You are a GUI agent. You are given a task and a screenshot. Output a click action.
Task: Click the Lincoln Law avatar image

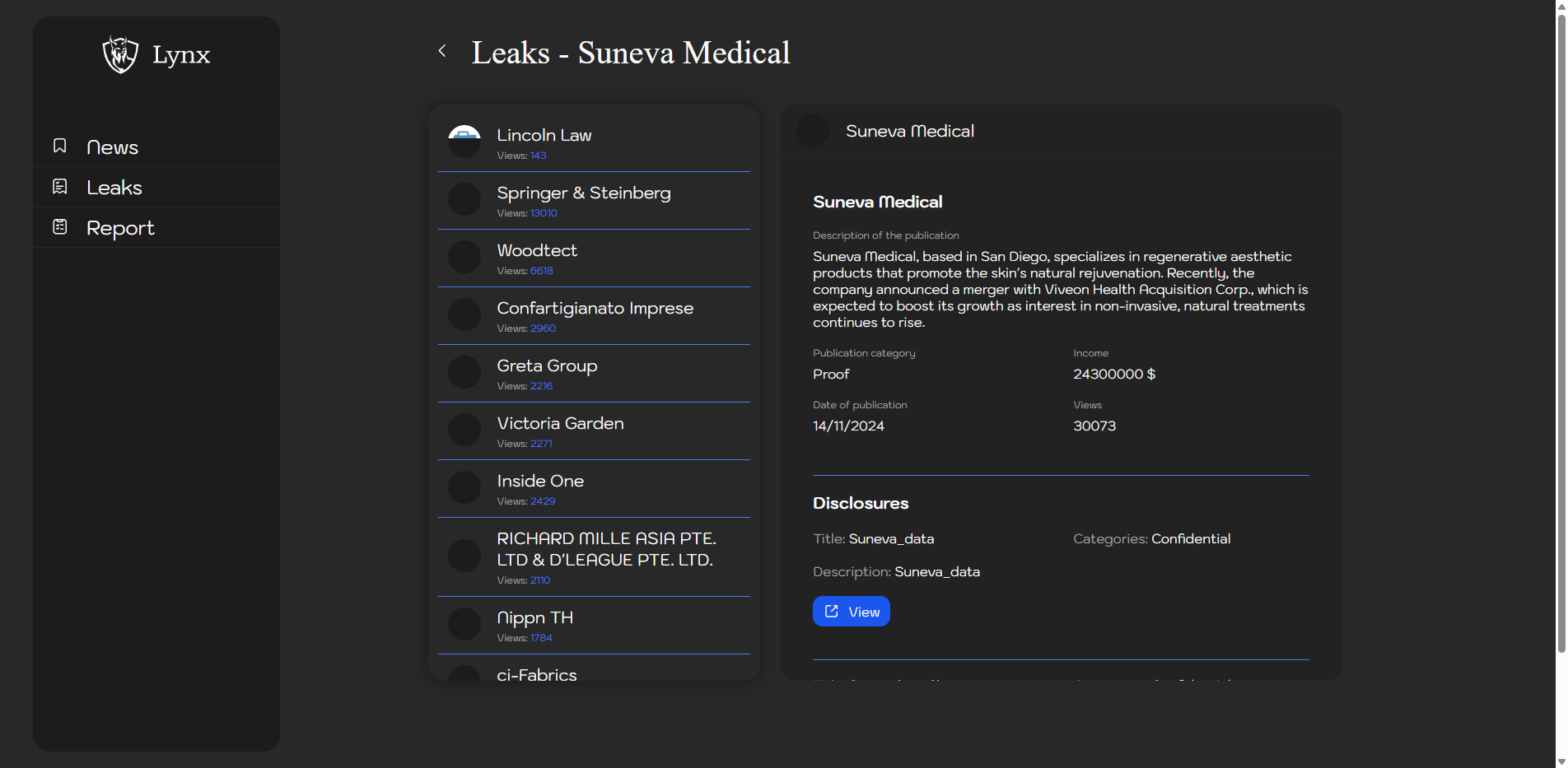[x=464, y=142]
